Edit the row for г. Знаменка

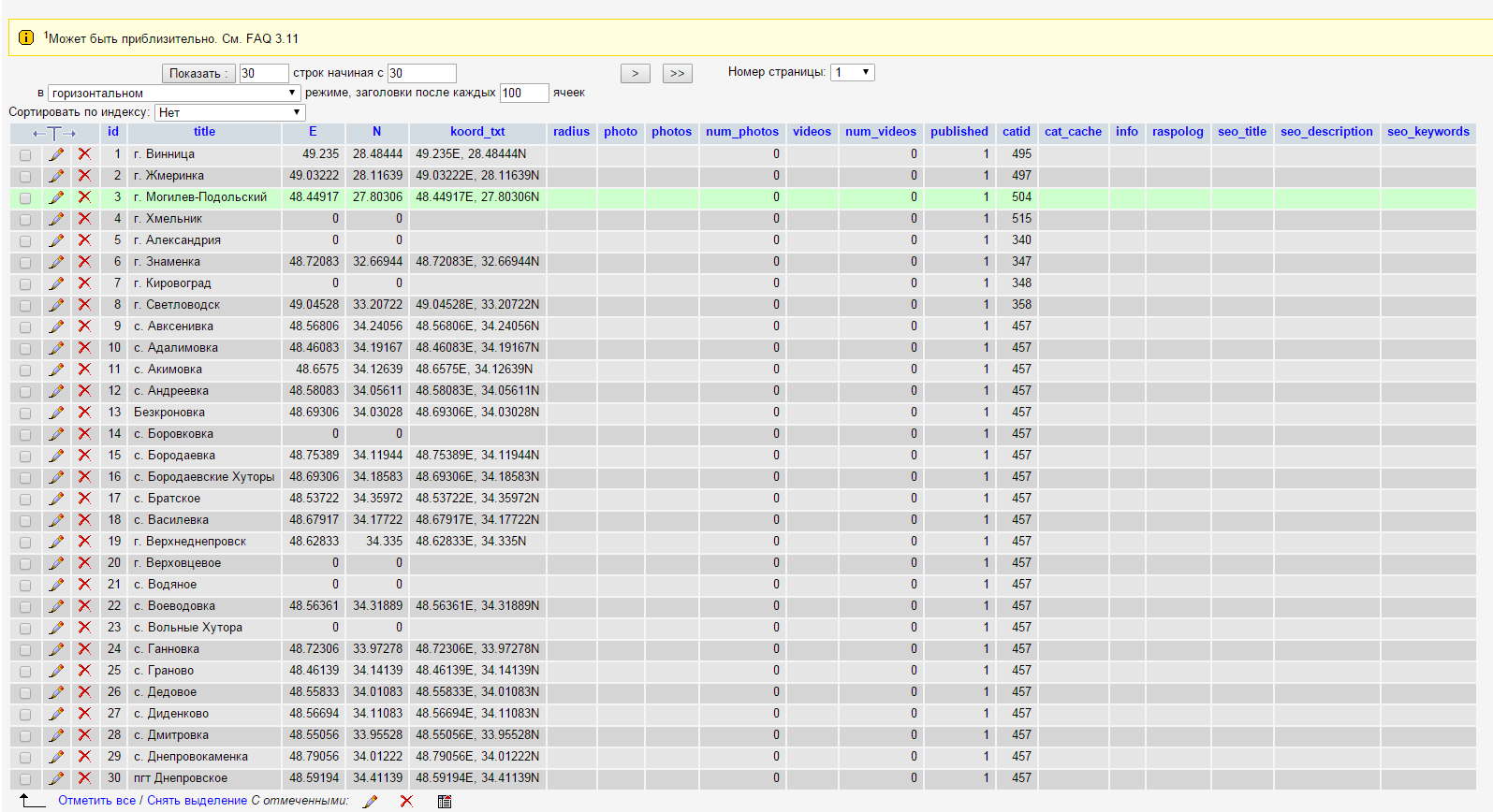click(x=56, y=262)
